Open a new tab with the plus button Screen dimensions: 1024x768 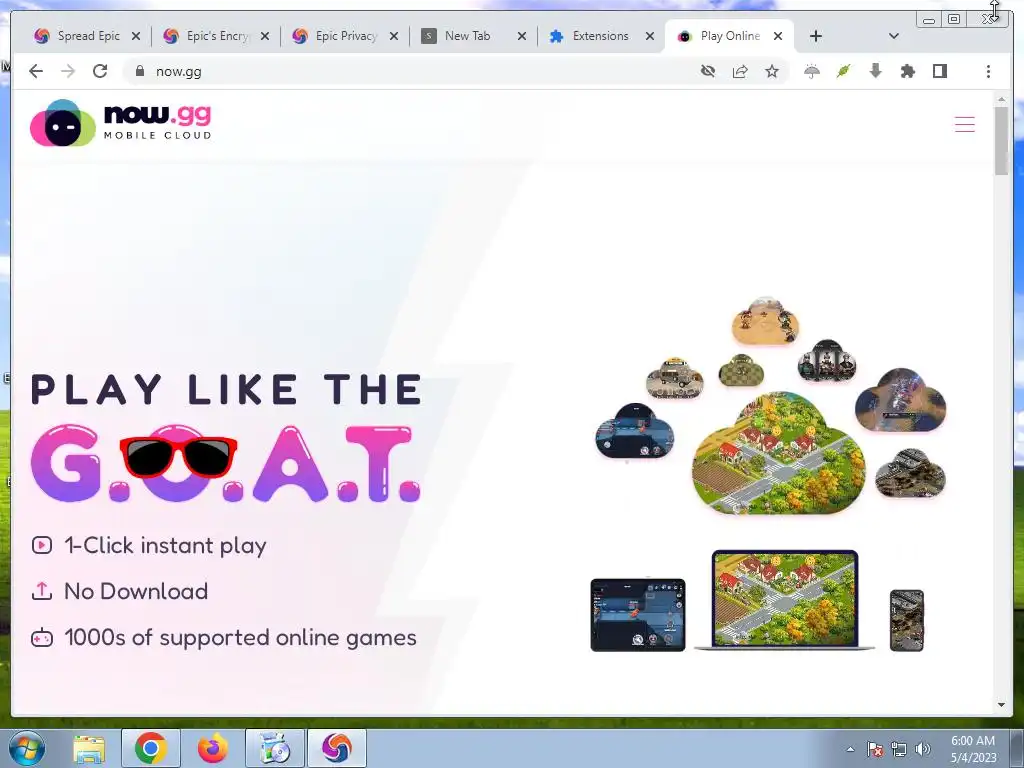click(x=816, y=36)
